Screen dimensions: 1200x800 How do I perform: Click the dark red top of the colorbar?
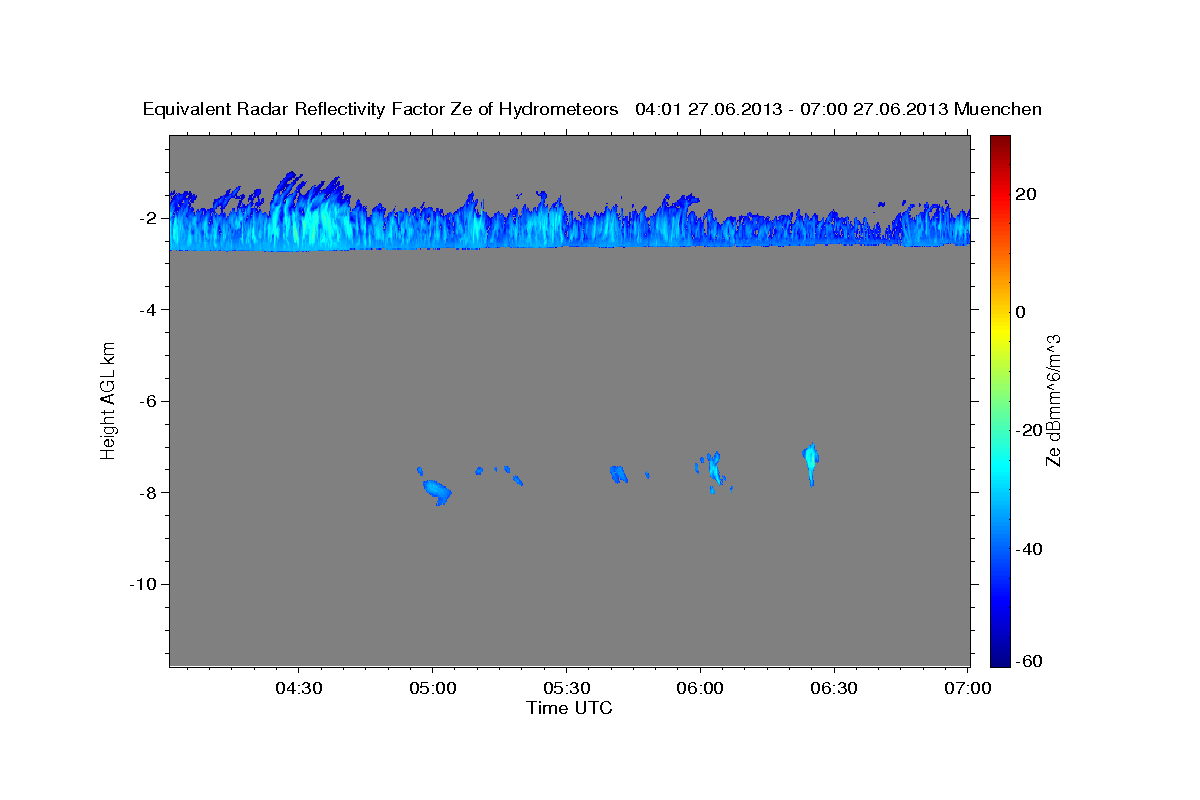click(x=1000, y=142)
